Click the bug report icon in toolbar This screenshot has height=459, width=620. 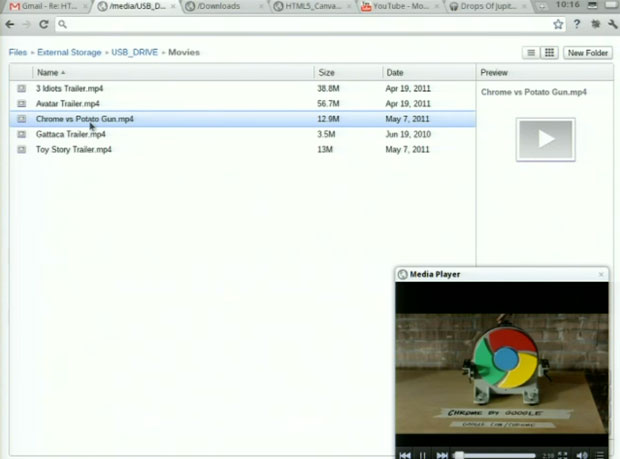(595, 25)
